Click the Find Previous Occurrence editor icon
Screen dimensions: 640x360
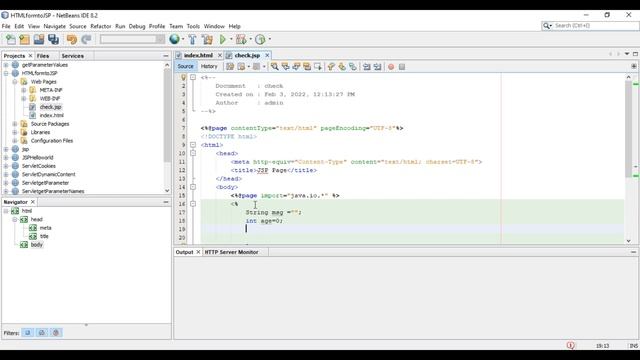point(285,67)
